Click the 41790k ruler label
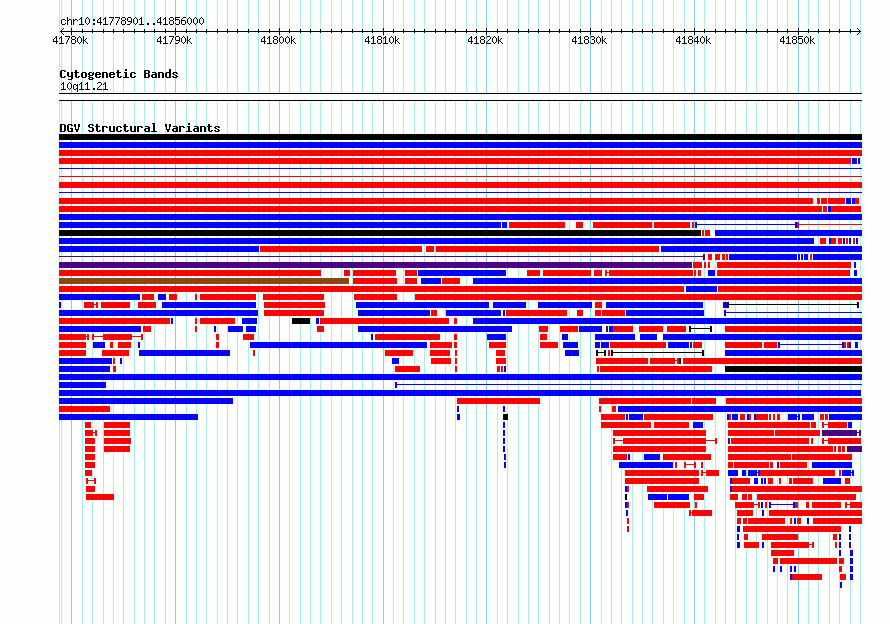This screenshot has height=624, width=890. click(x=174, y=40)
